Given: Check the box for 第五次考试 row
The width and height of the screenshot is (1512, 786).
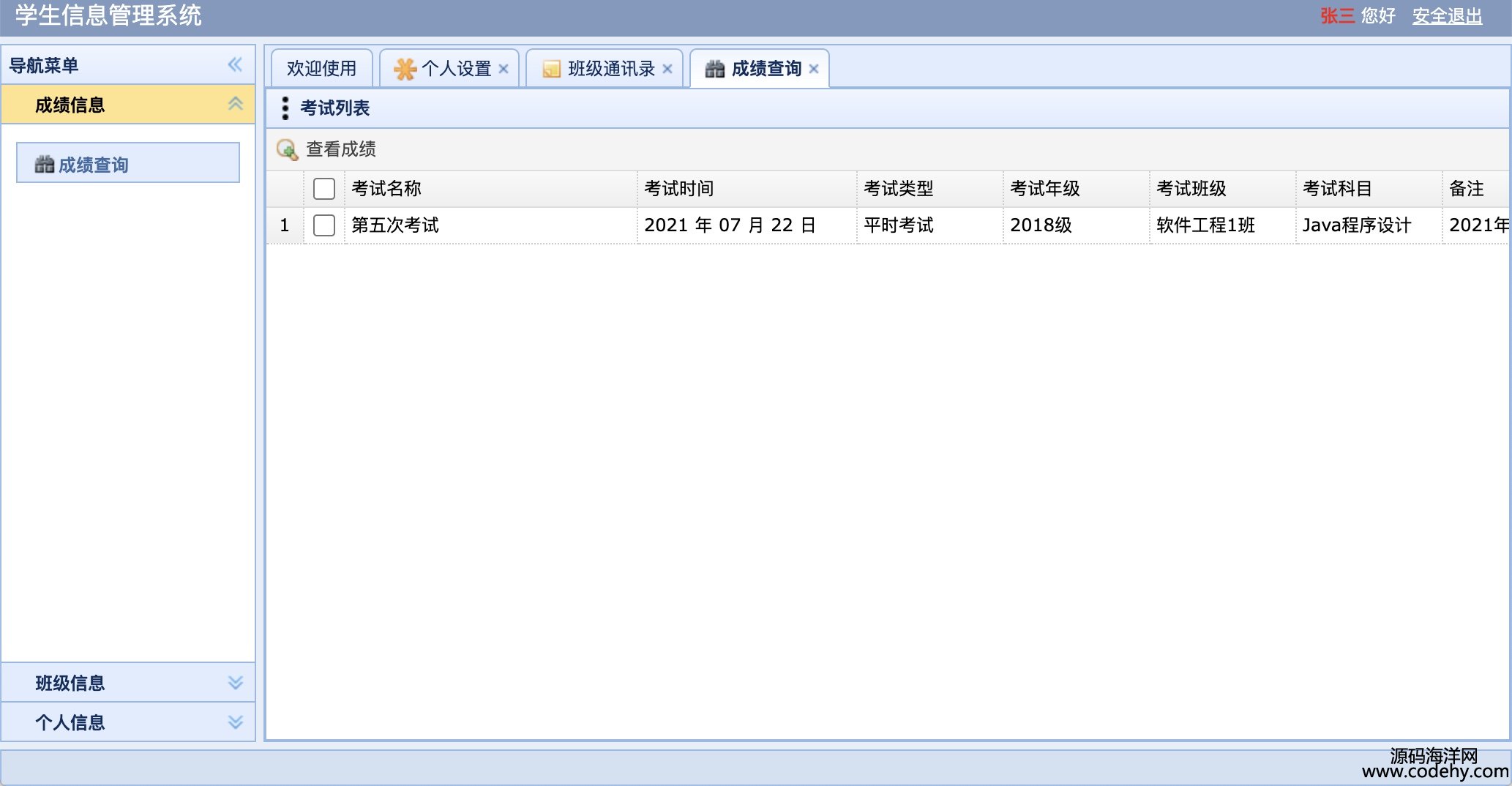Looking at the screenshot, I should coord(324,225).
